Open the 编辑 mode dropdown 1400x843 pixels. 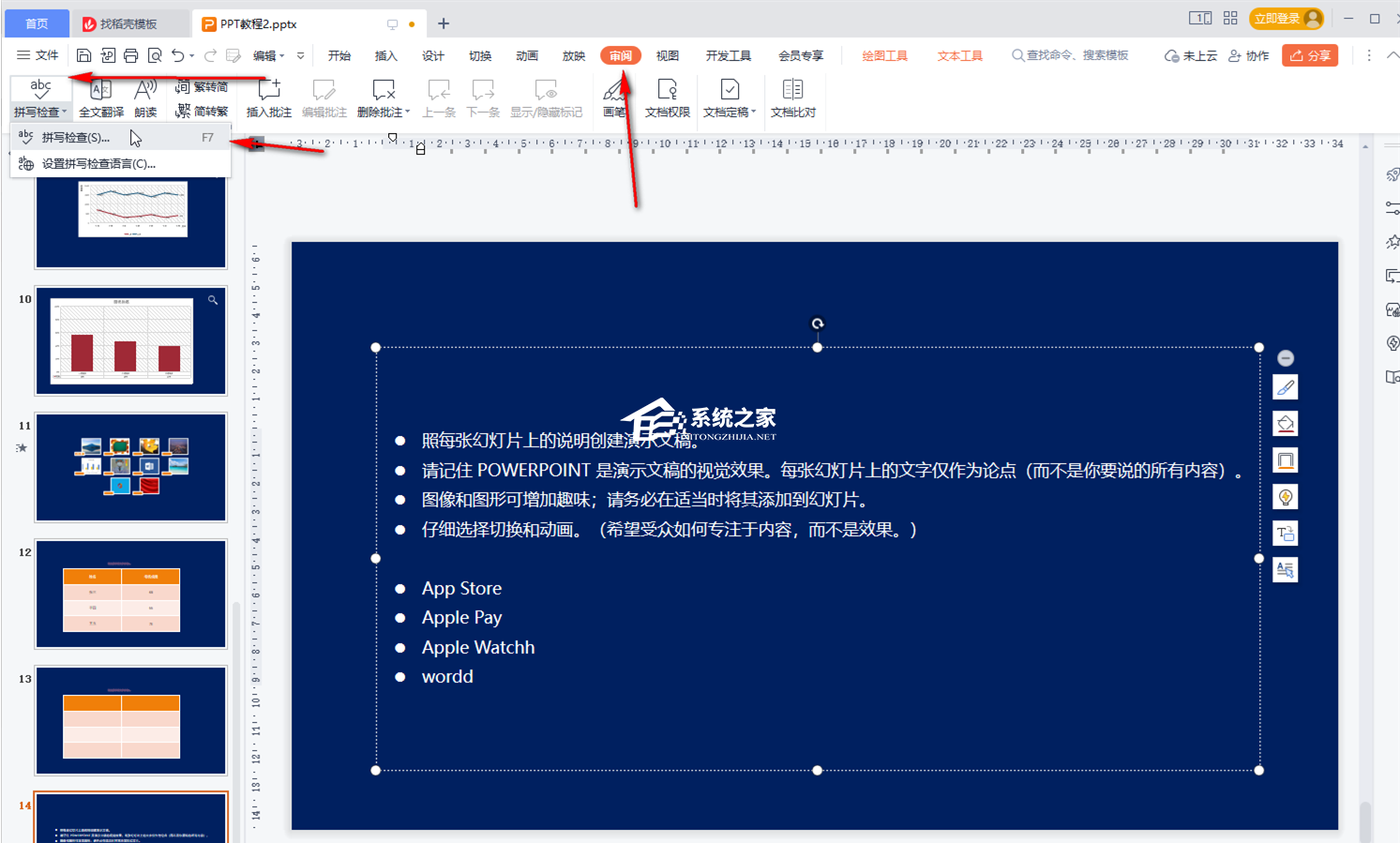(269, 56)
